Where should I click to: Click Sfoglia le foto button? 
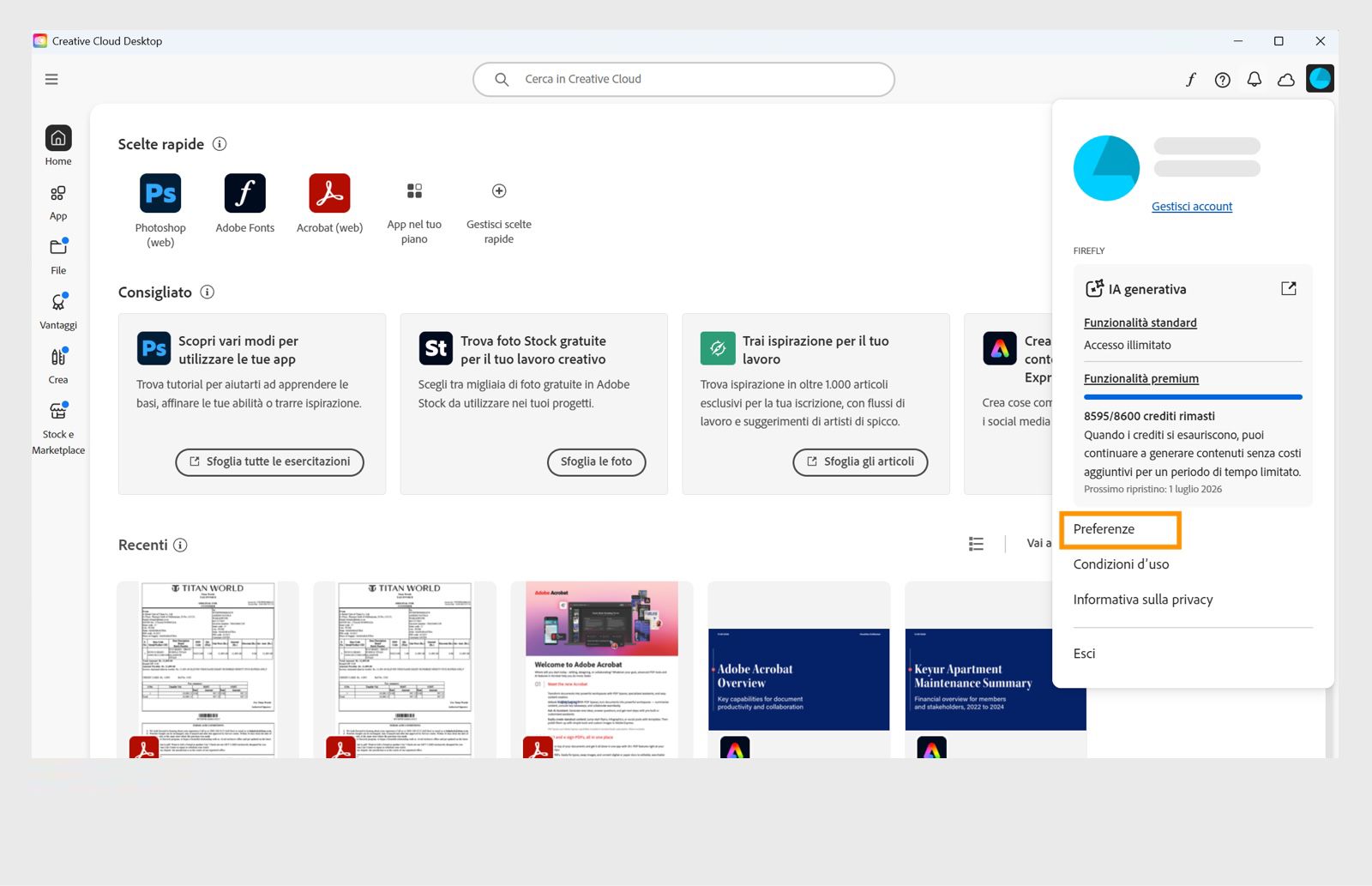597,461
